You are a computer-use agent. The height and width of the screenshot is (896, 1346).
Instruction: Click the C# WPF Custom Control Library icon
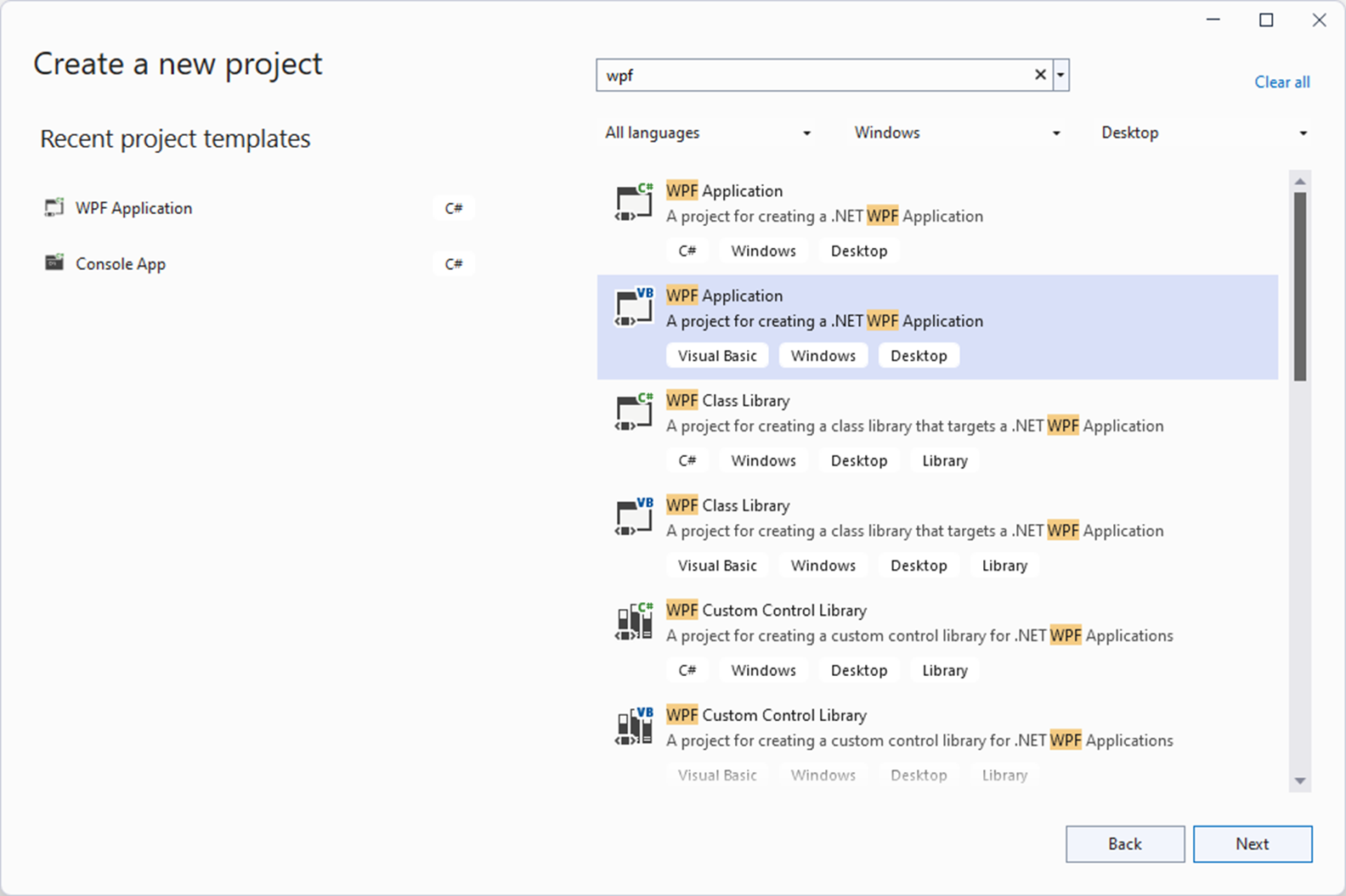(634, 622)
